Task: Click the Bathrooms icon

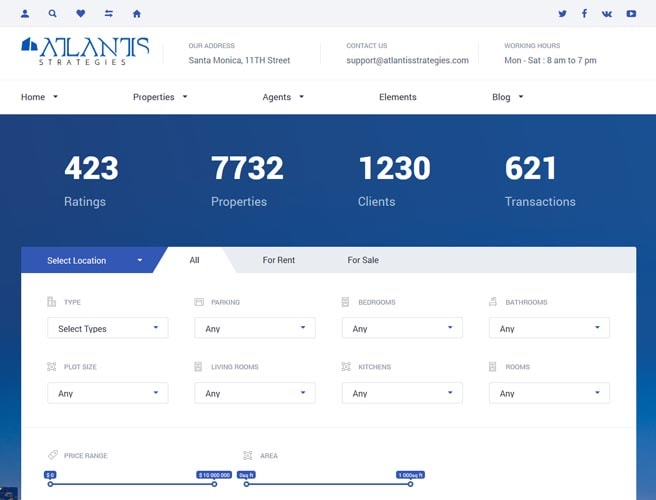Action: pyautogui.click(x=493, y=302)
